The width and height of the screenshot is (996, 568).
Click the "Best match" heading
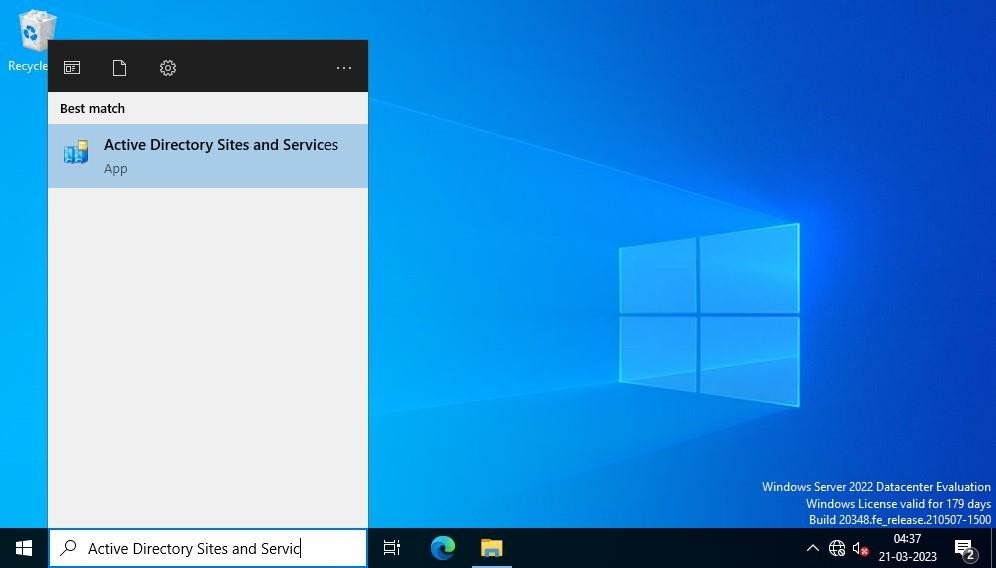[92, 109]
